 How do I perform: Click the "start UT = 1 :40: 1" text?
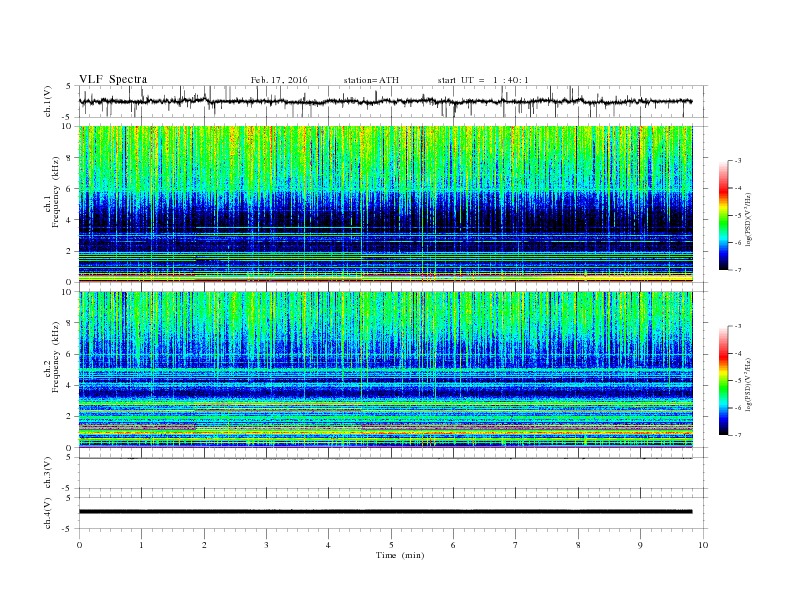pyautogui.click(x=483, y=80)
